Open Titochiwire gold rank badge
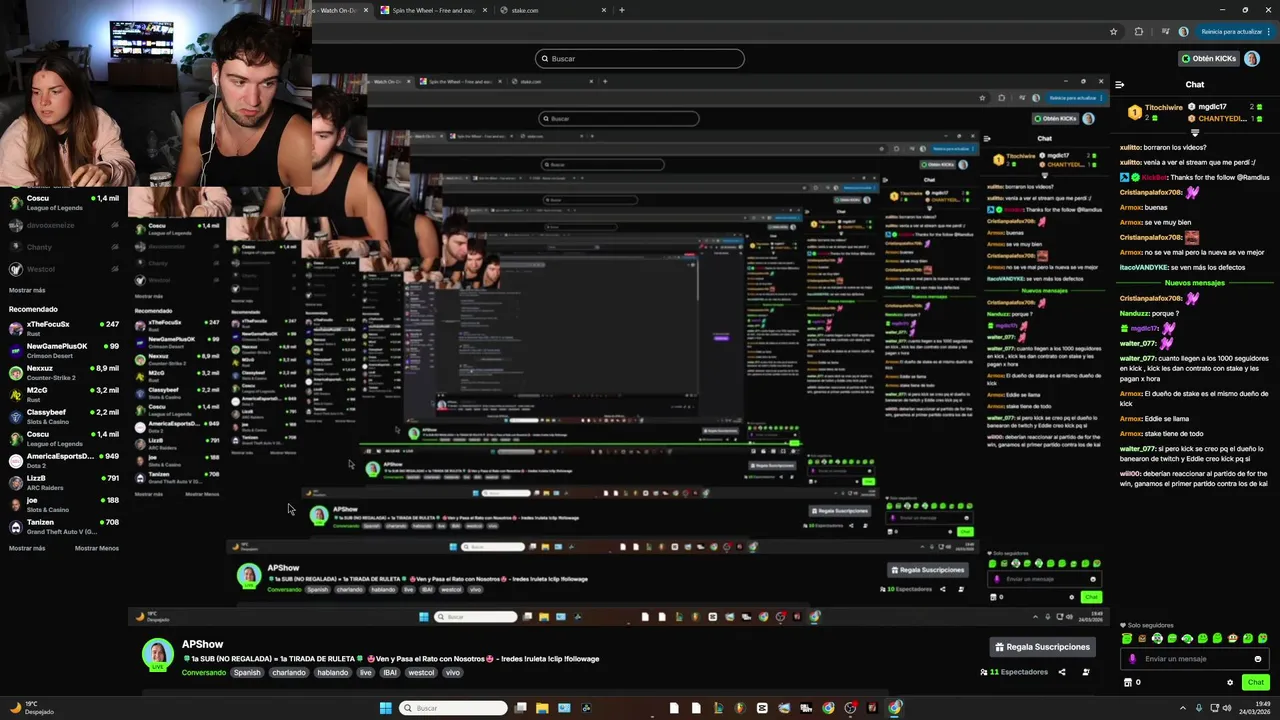 (1135, 112)
